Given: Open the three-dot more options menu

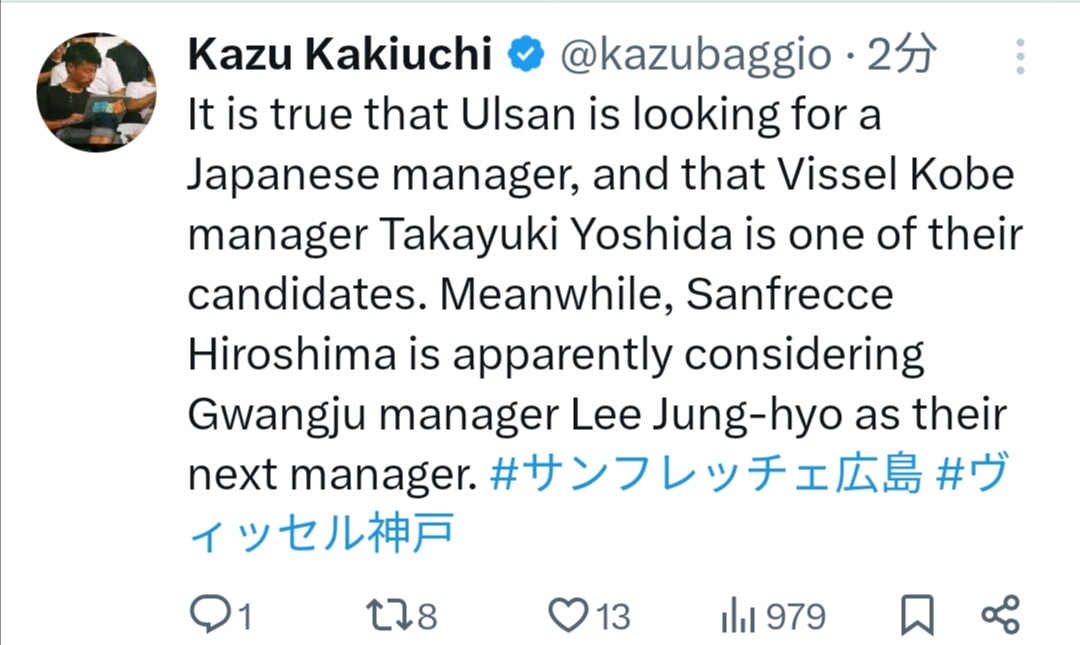Looking at the screenshot, I should (1020, 57).
